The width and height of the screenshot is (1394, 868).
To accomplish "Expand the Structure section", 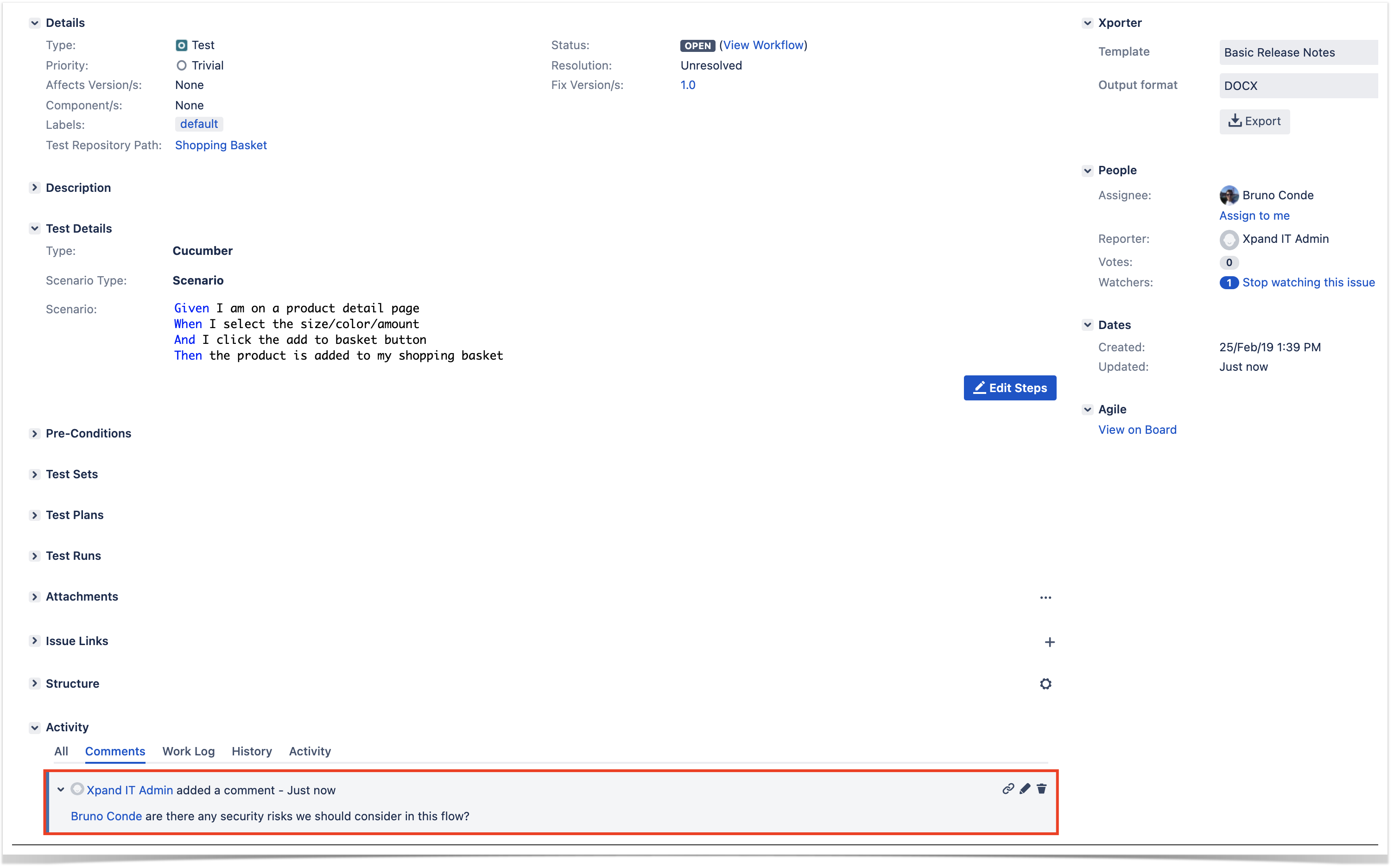I will tap(34, 684).
